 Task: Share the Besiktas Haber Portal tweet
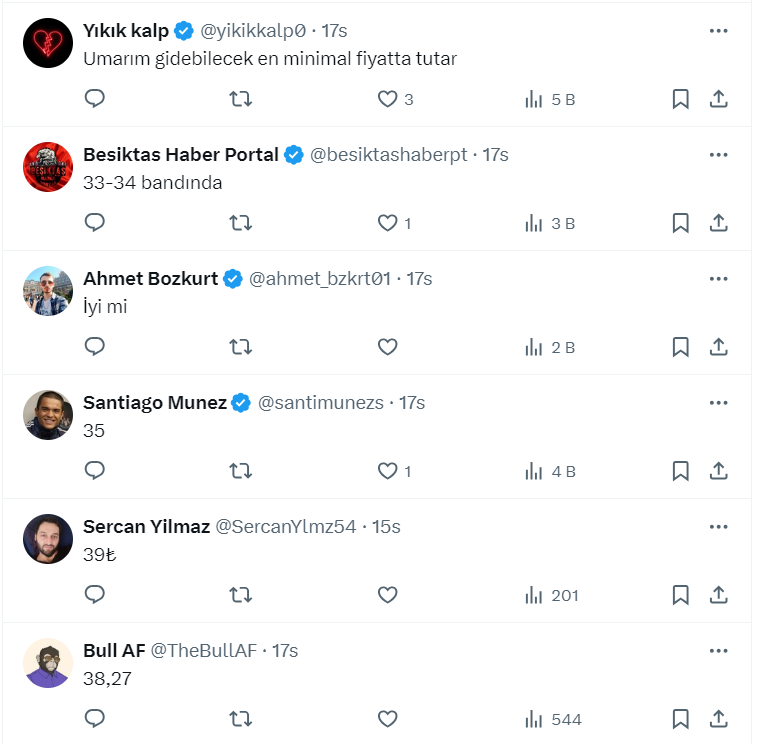pos(718,223)
